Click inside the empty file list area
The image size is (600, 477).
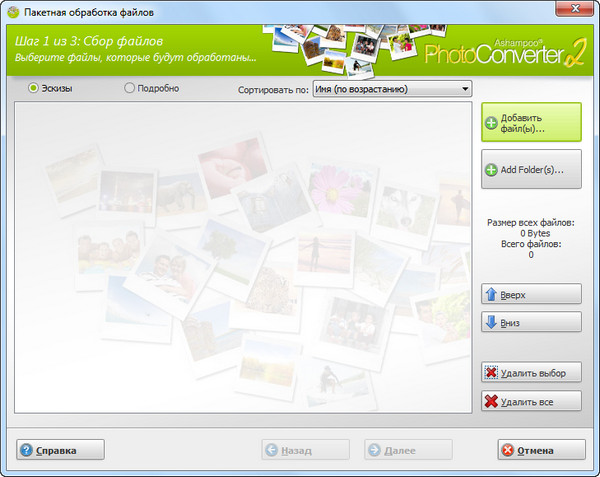click(243, 260)
